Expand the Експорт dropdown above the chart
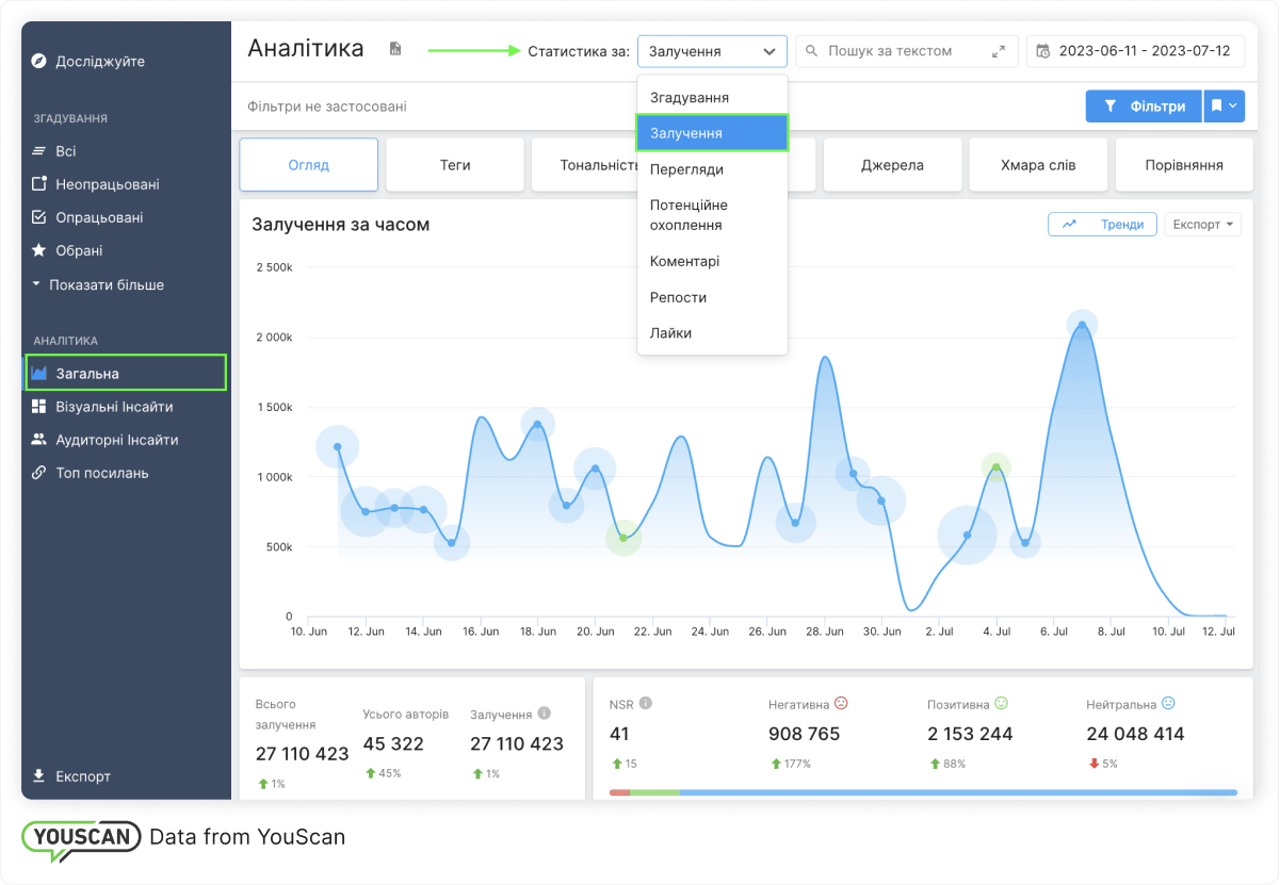 (x=1202, y=224)
